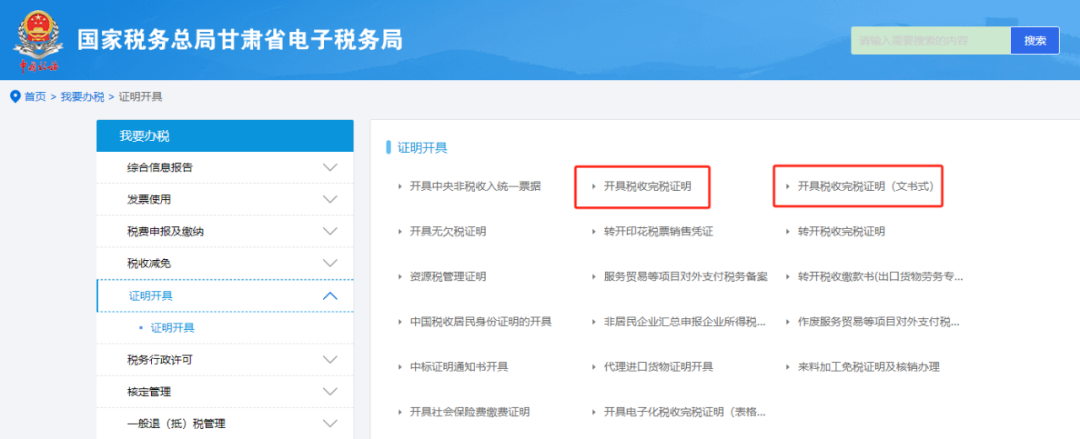1080x439 pixels.
Task: Click the 我要办税 sidebar header
Action: point(225,136)
